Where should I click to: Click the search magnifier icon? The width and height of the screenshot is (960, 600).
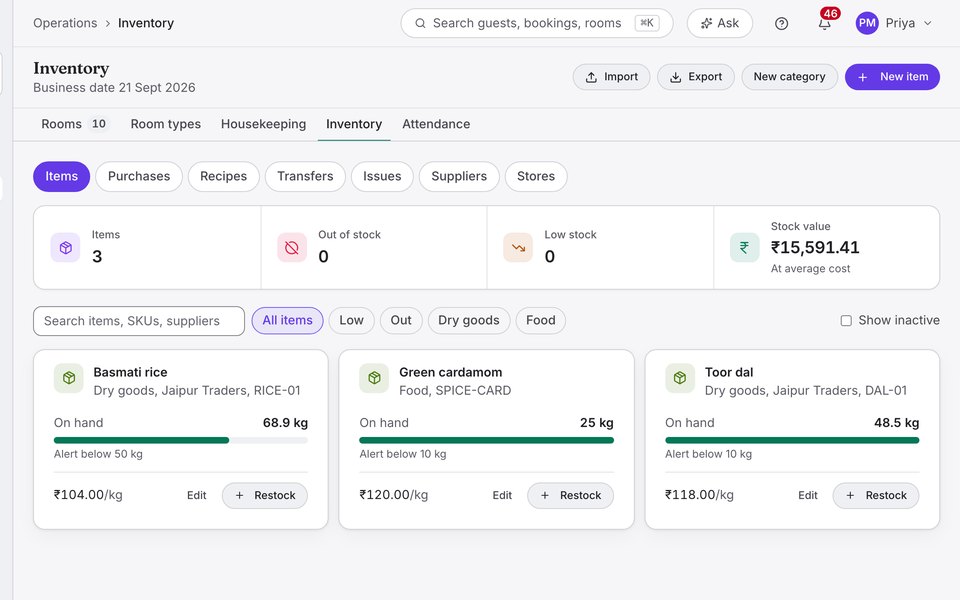(420, 23)
